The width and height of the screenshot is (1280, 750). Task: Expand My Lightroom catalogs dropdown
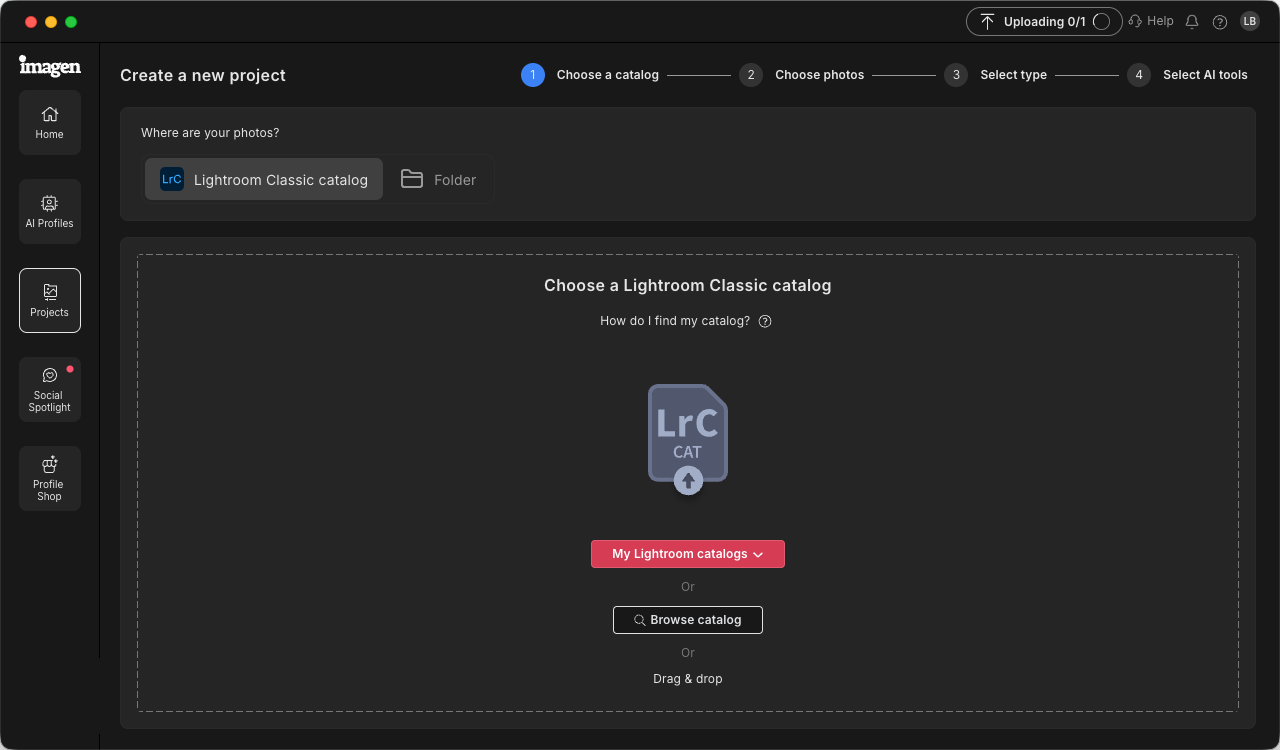[688, 554]
